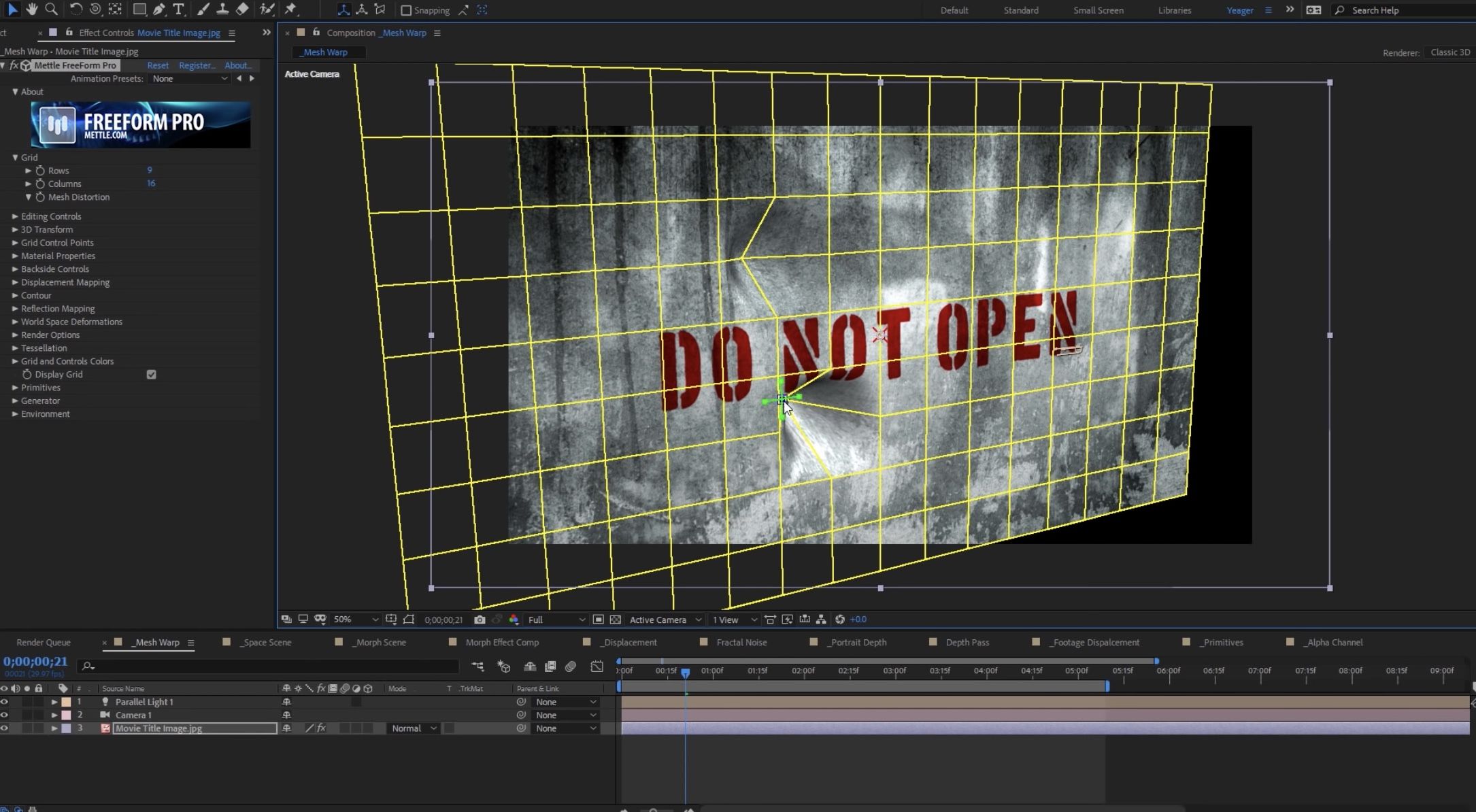Toggle visibility of Parallel Light 1
This screenshot has width=1476, height=812.
(x=8, y=701)
